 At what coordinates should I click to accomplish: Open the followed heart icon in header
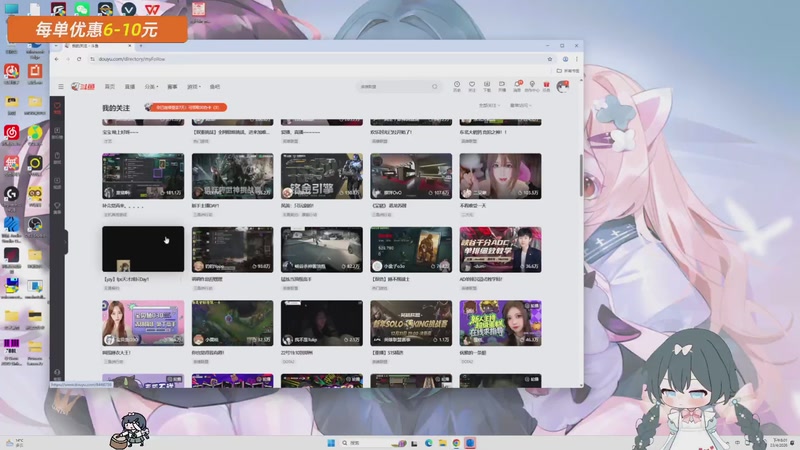472,86
